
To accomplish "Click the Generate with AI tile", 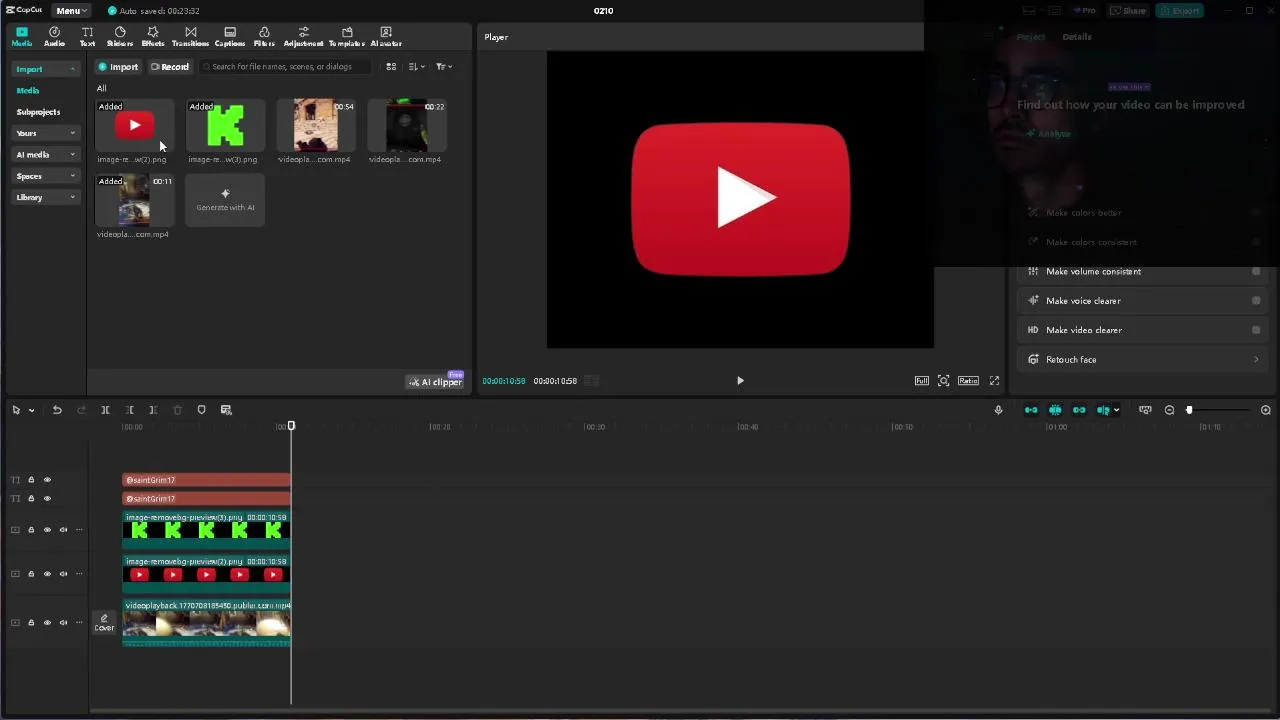I will pos(225,200).
